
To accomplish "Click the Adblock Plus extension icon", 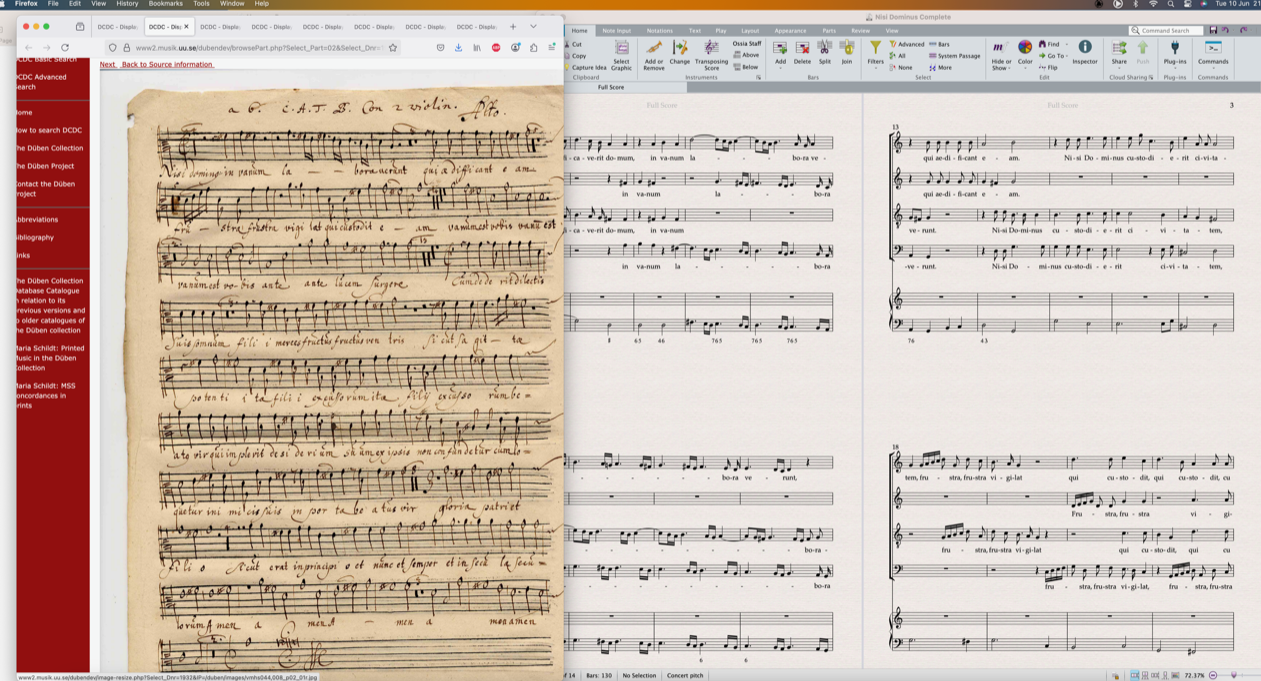I will point(496,48).
